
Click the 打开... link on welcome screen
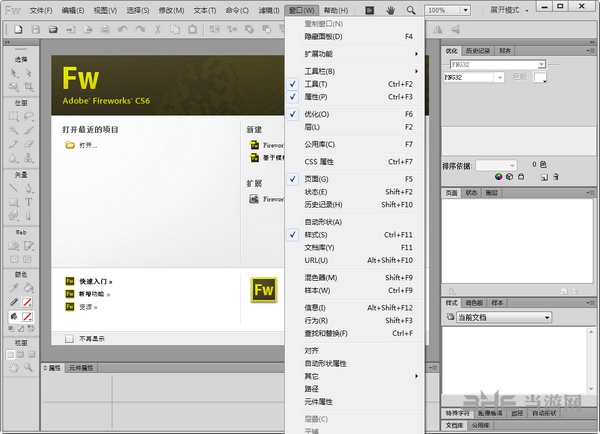click(x=88, y=145)
